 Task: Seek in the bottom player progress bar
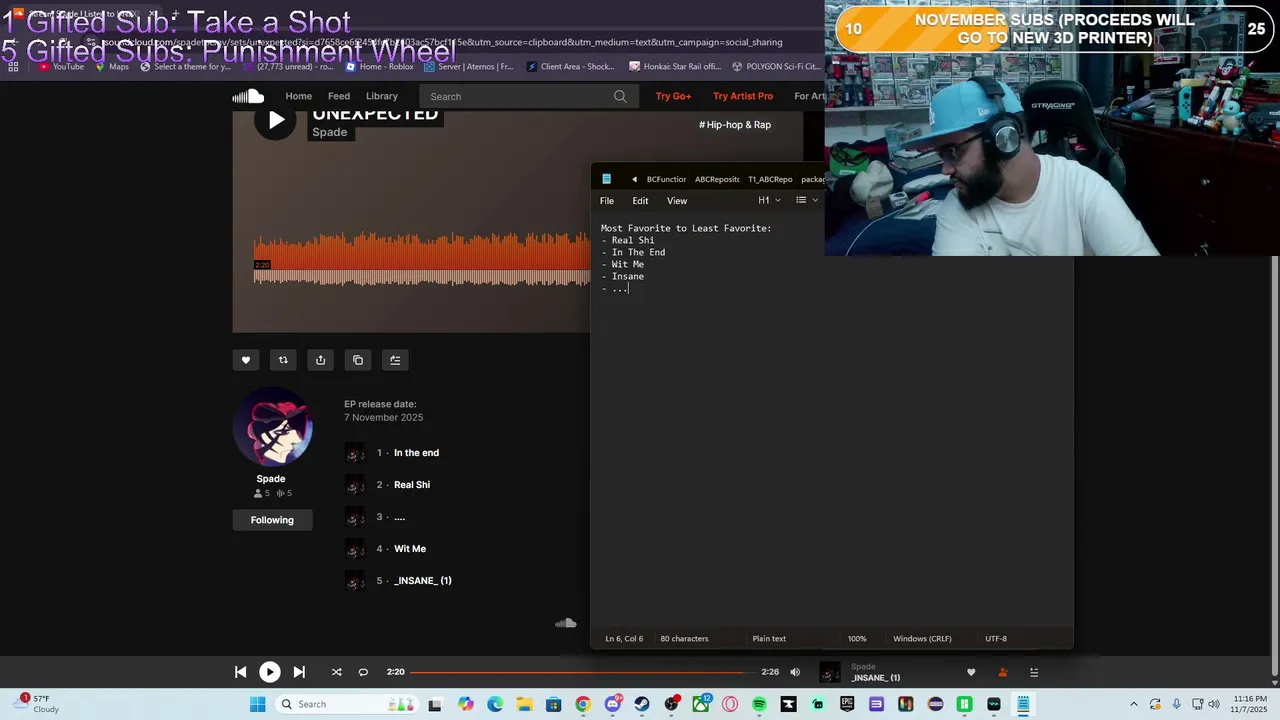(582, 672)
